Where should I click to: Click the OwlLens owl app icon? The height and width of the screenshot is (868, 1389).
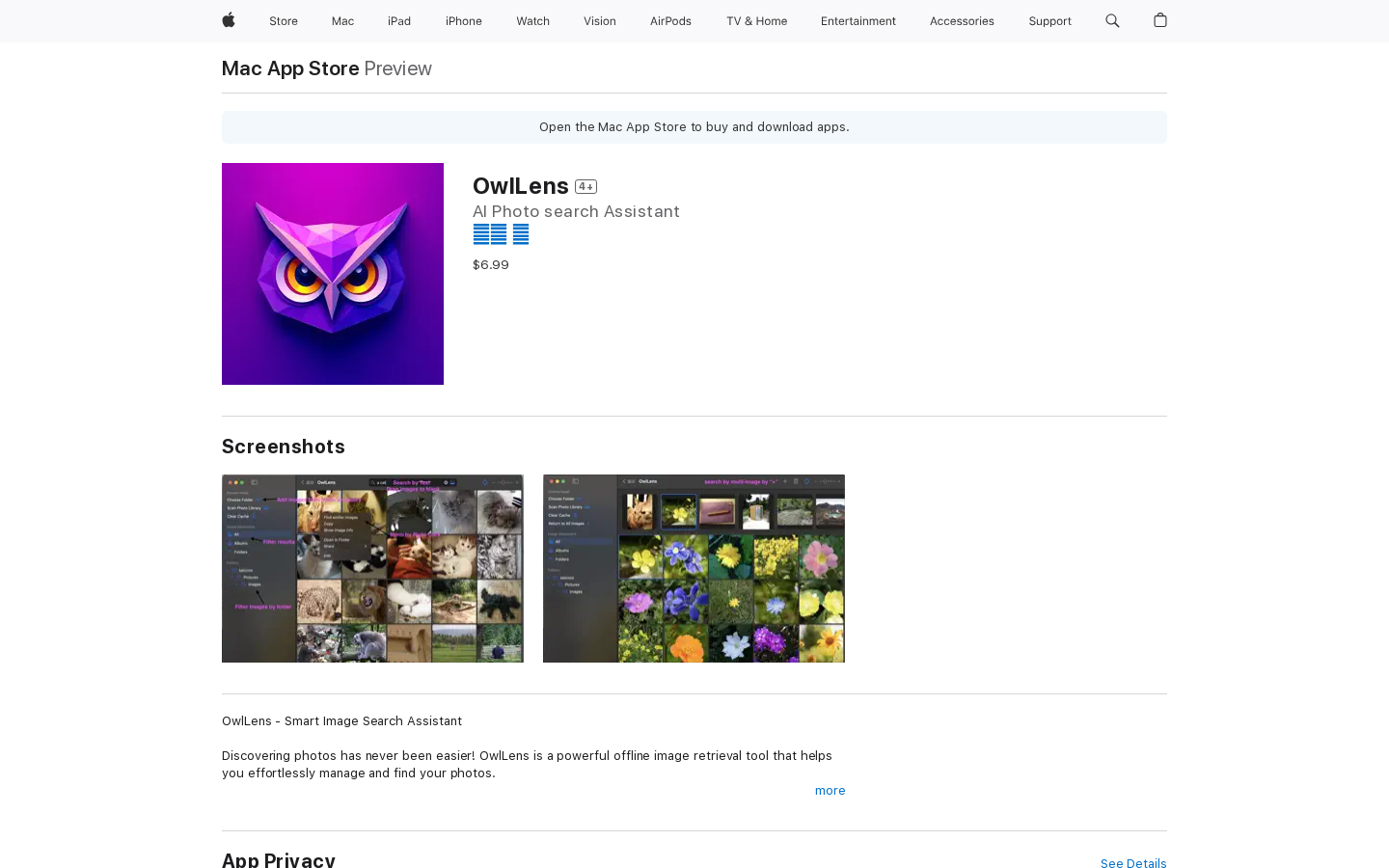[333, 274]
